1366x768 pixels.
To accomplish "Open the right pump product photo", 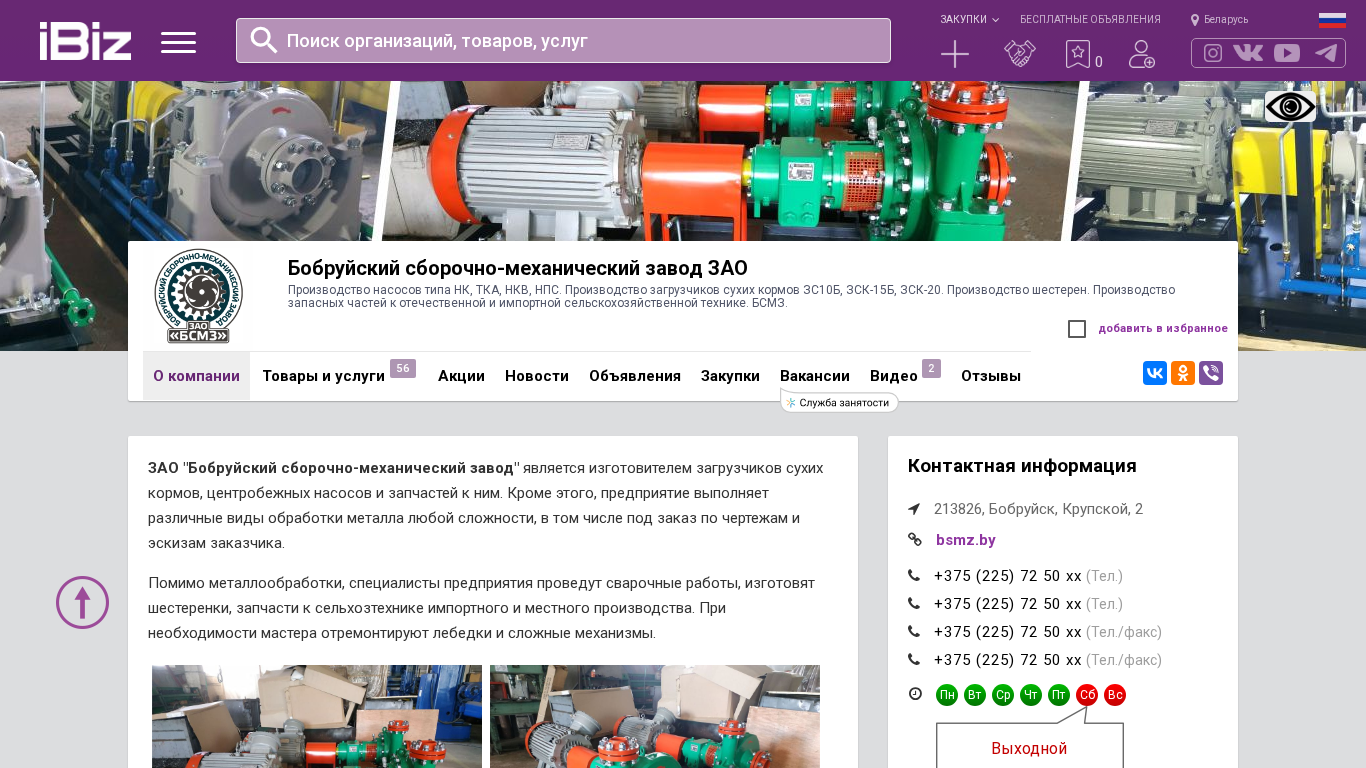I will click(655, 716).
